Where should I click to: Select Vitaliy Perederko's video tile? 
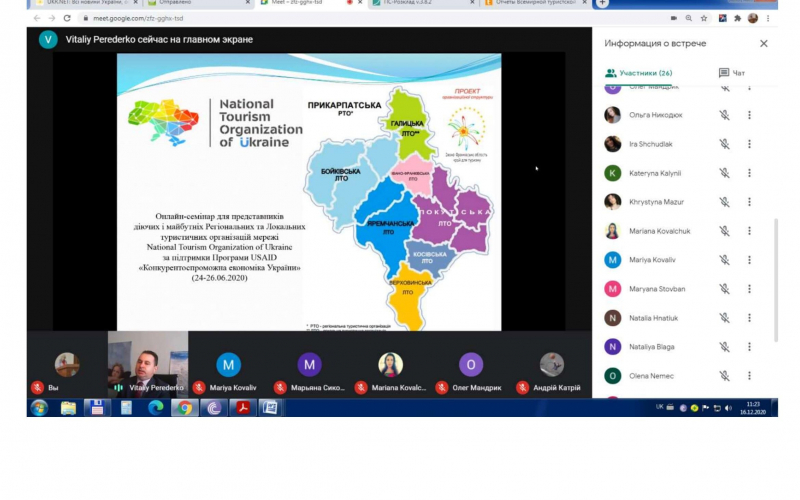pos(148,364)
